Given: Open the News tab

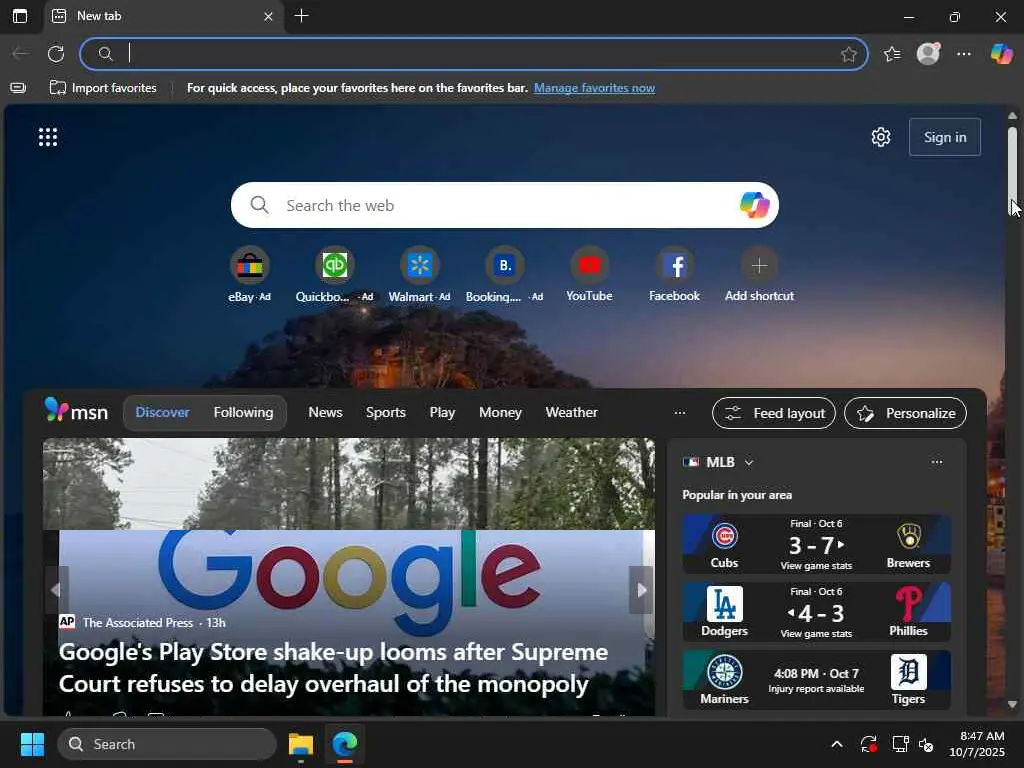Looking at the screenshot, I should point(325,413).
